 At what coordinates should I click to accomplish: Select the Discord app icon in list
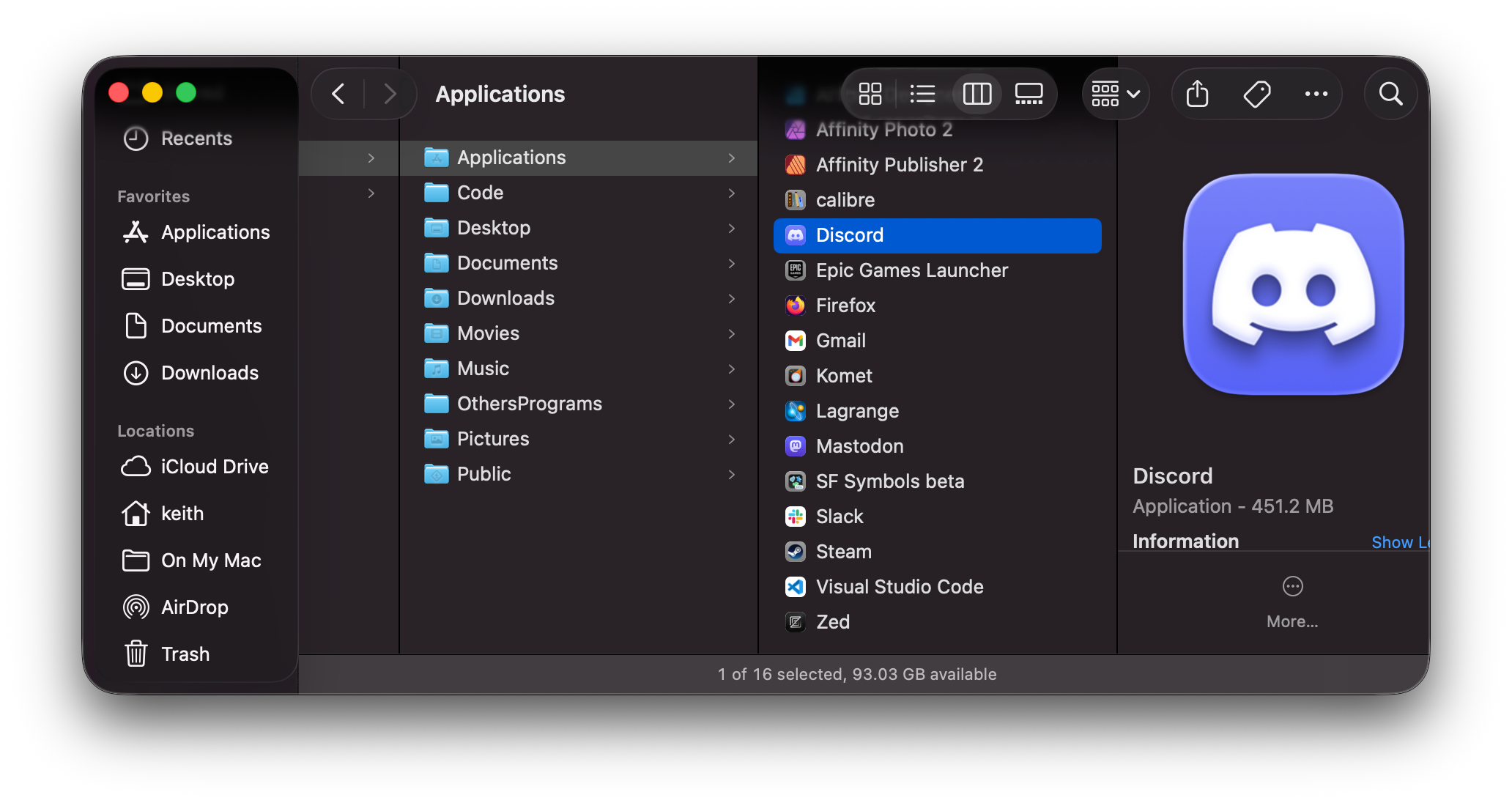(796, 235)
